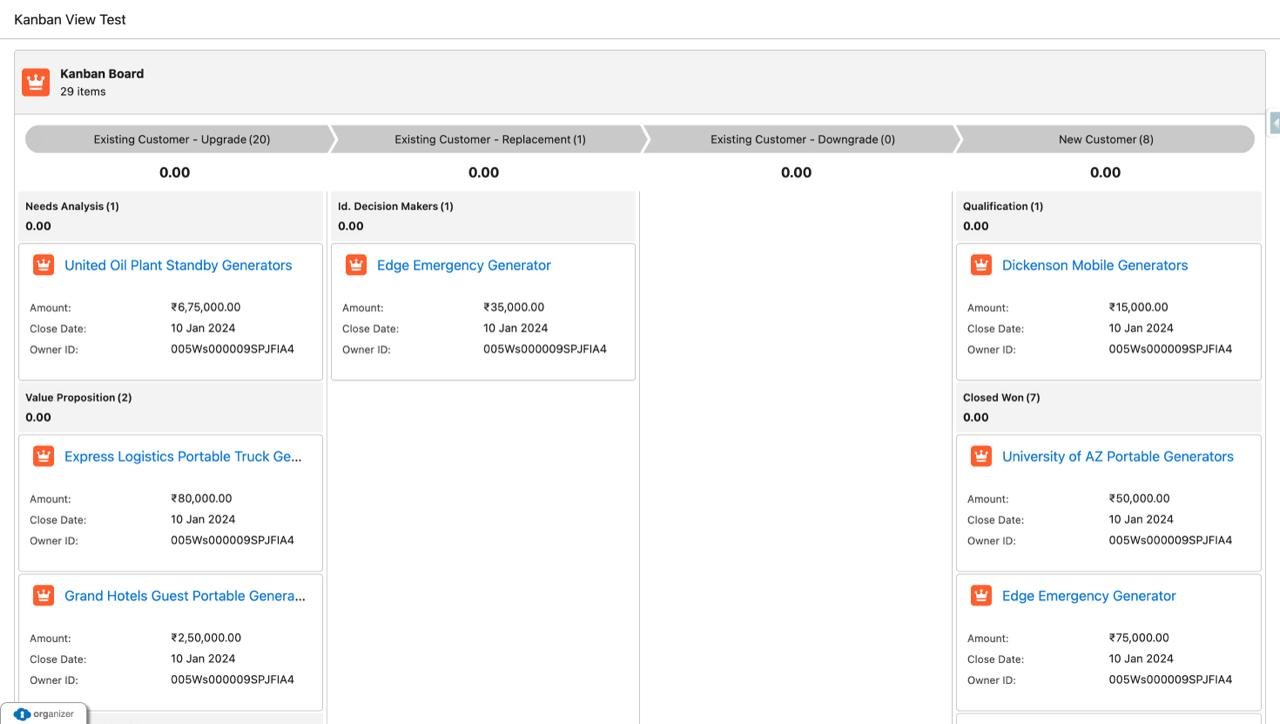The height and width of the screenshot is (724, 1280).
Task: Open the Dickenson Mobile Generators opportunity
Action: [1094, 265]
